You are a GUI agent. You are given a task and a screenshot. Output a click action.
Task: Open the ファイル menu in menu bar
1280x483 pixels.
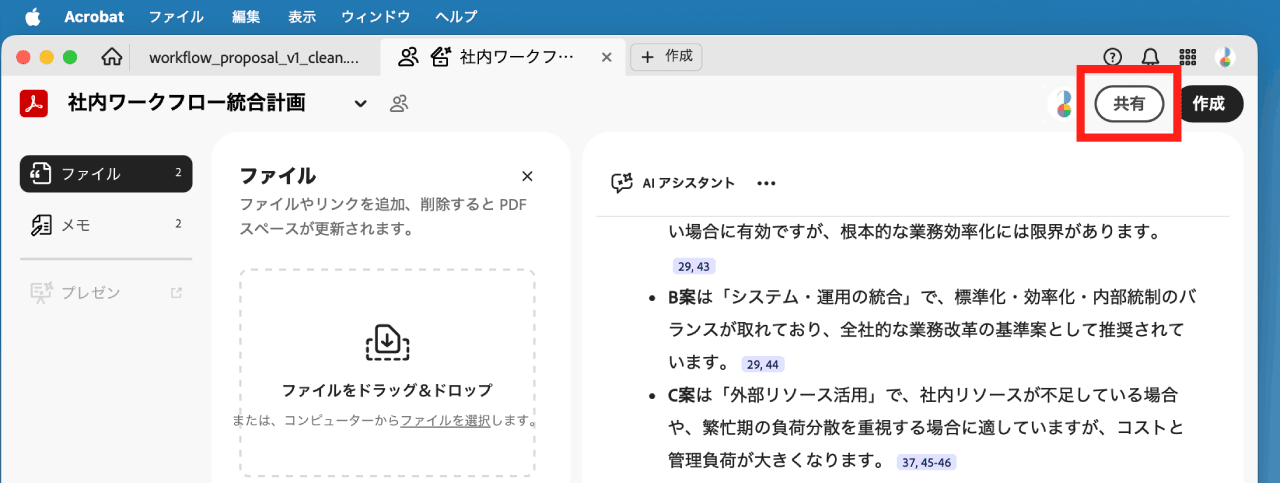tap(176, 17)
